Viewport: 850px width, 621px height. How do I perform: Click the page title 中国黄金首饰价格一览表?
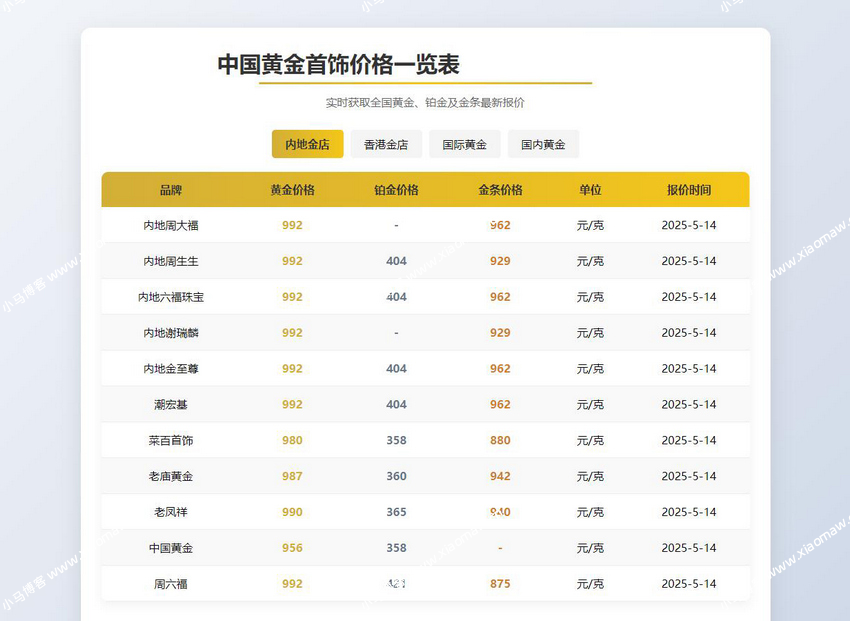[x=338, y=64]
